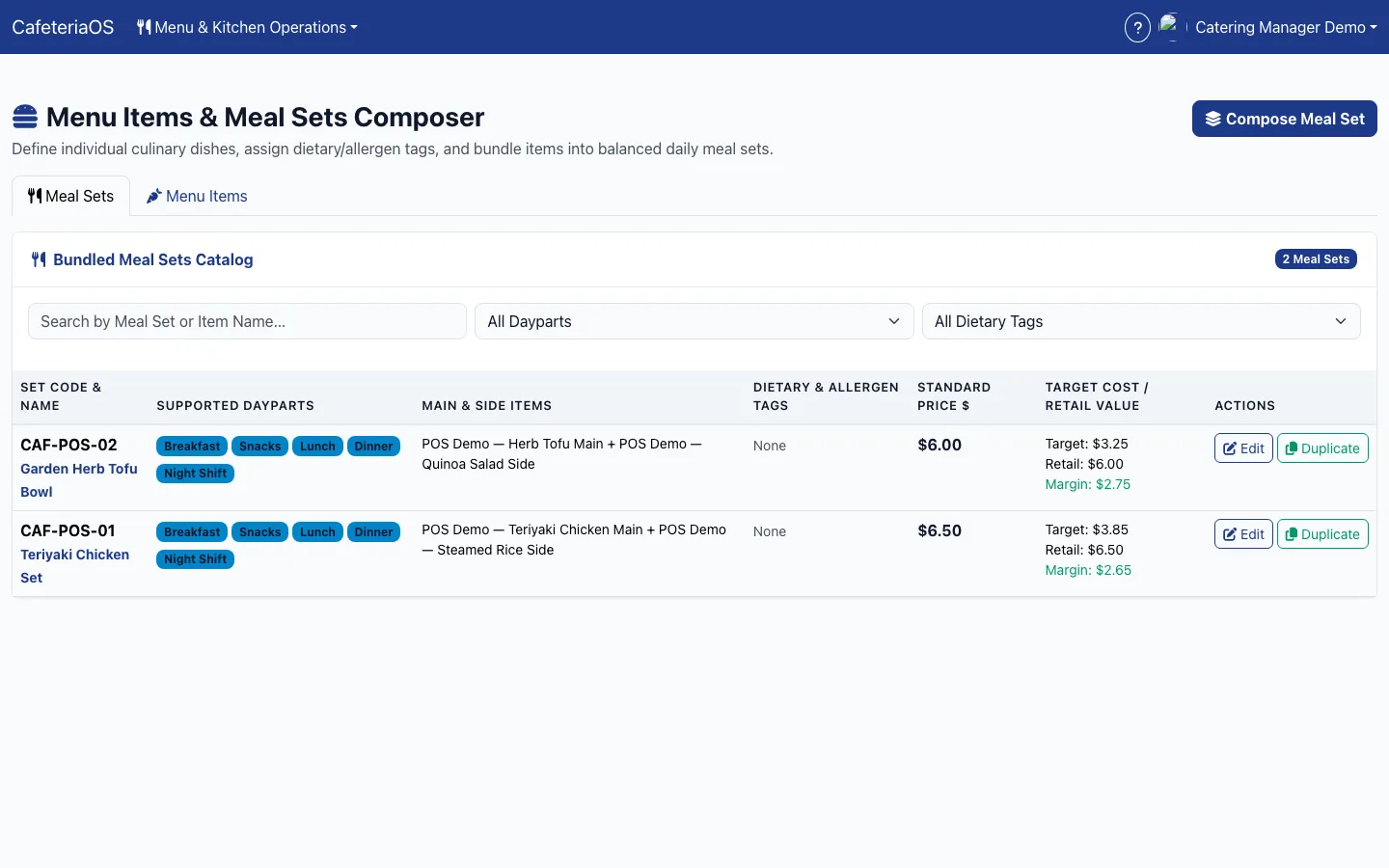The width and height of the screenshot is (1389, 868).
Task: Click Lunch tag in CAF-POS-01 row
Action: [x=317, y=531]
